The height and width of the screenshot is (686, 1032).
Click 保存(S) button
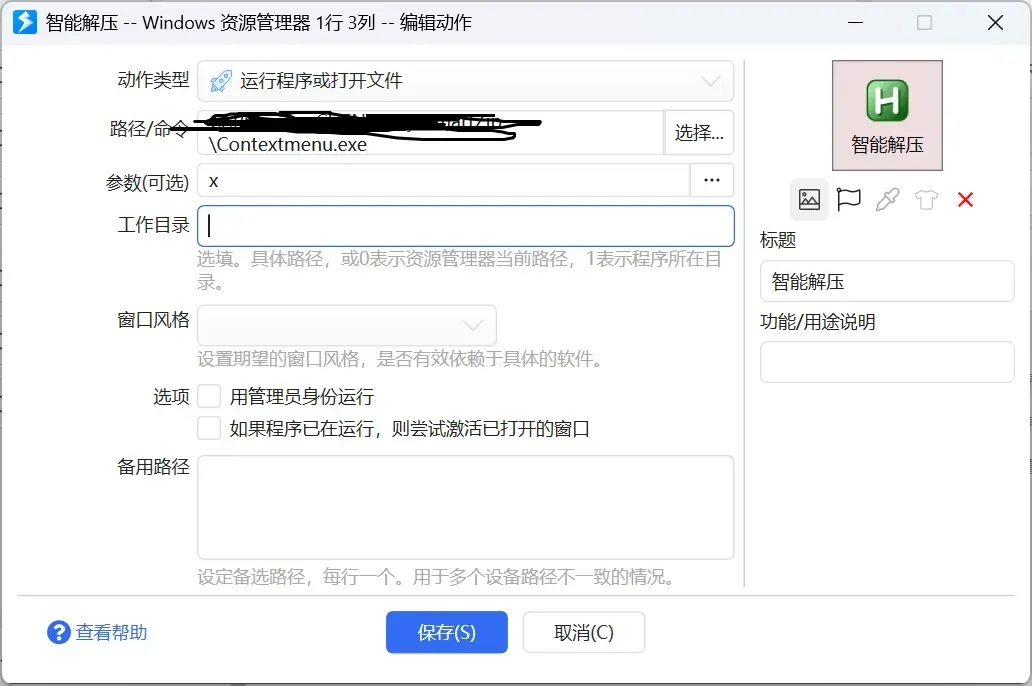[446, 632]
